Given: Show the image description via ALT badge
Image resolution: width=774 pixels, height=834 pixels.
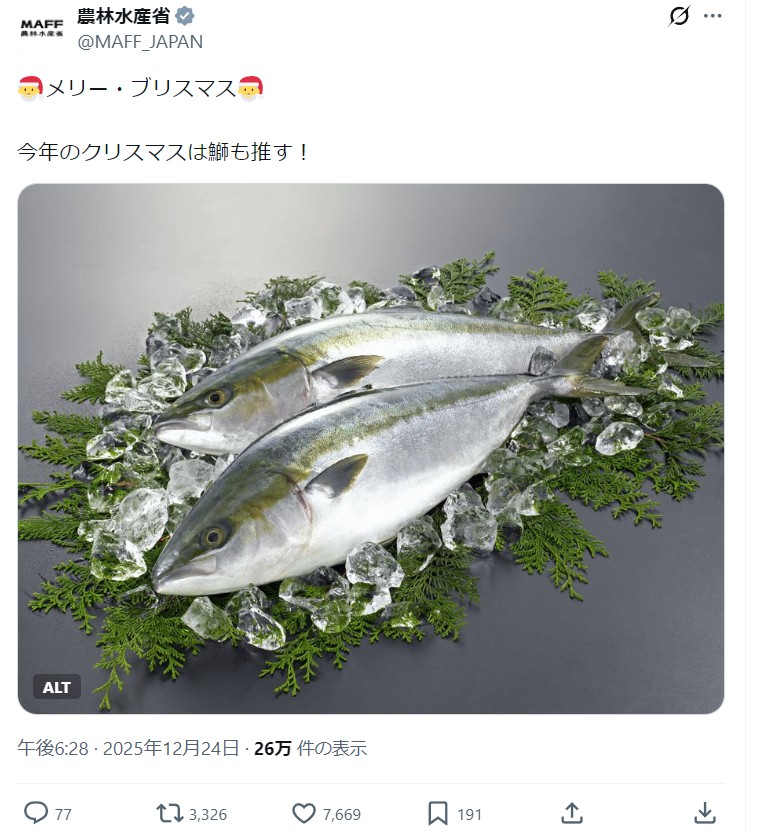Looking at the screenshot, I should tap(57, 687).
